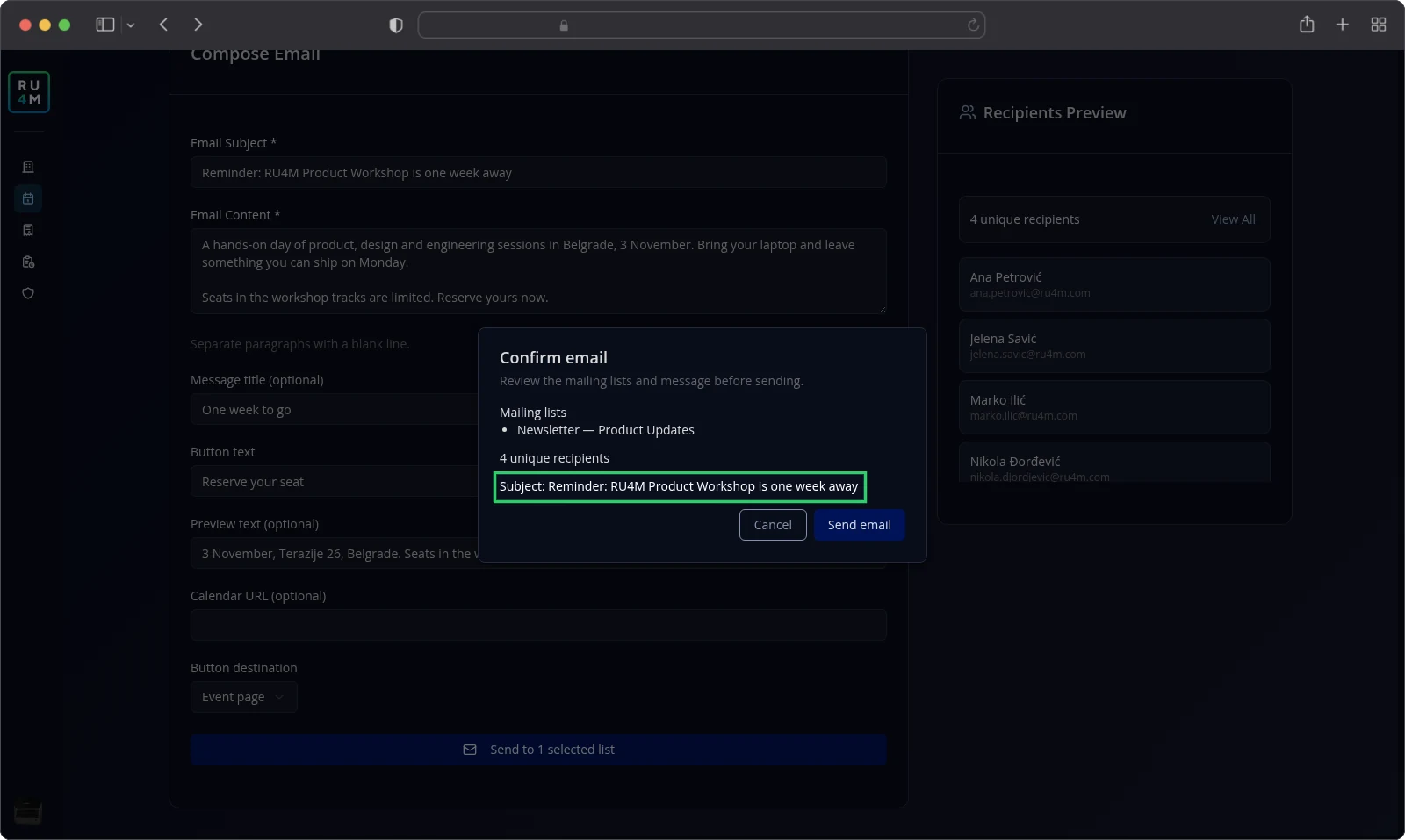Select recipient Marko Ilić card
The width and height of the screenshot is (1405, 840).
[x=1114, y=407]
